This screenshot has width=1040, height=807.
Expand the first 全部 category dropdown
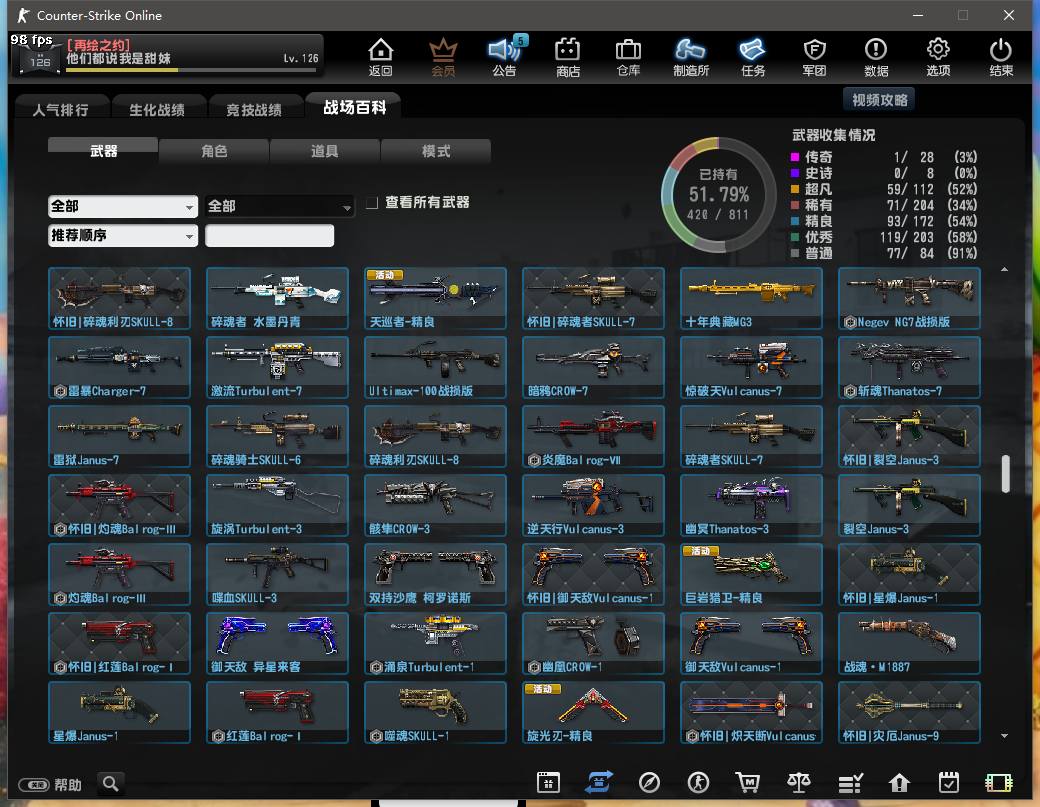click(x=123, y=207)
